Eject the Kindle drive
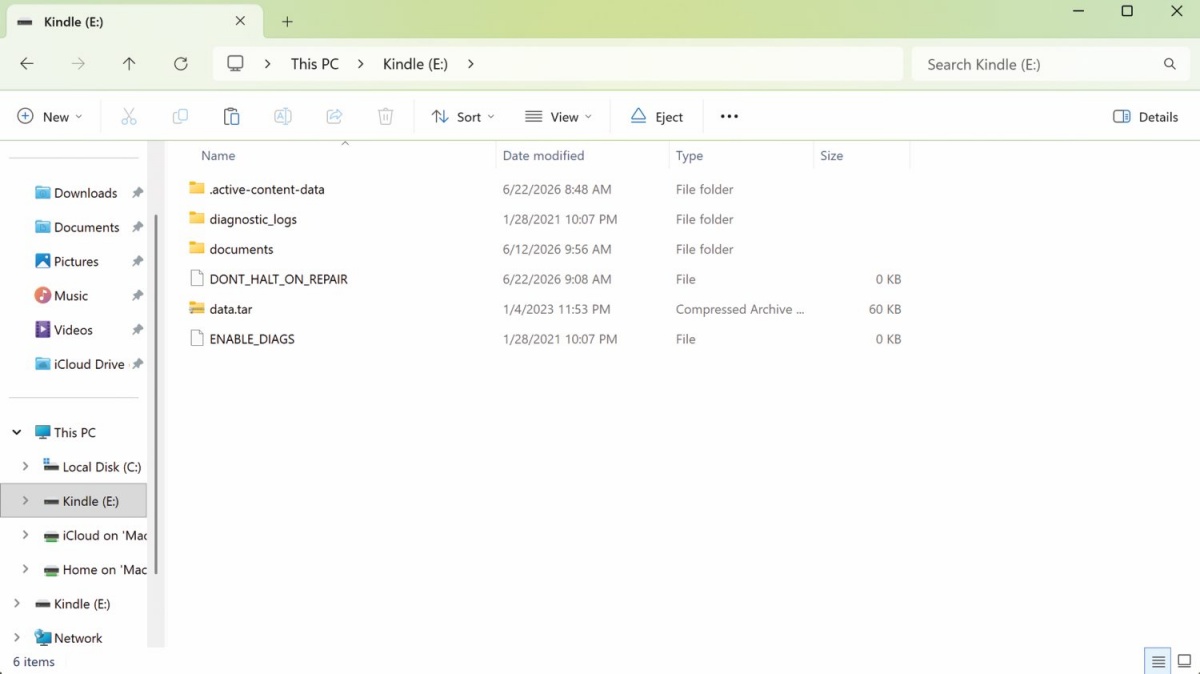This screenshot has width=1200, height=674. pyautogui.click(x=657, y=117)
